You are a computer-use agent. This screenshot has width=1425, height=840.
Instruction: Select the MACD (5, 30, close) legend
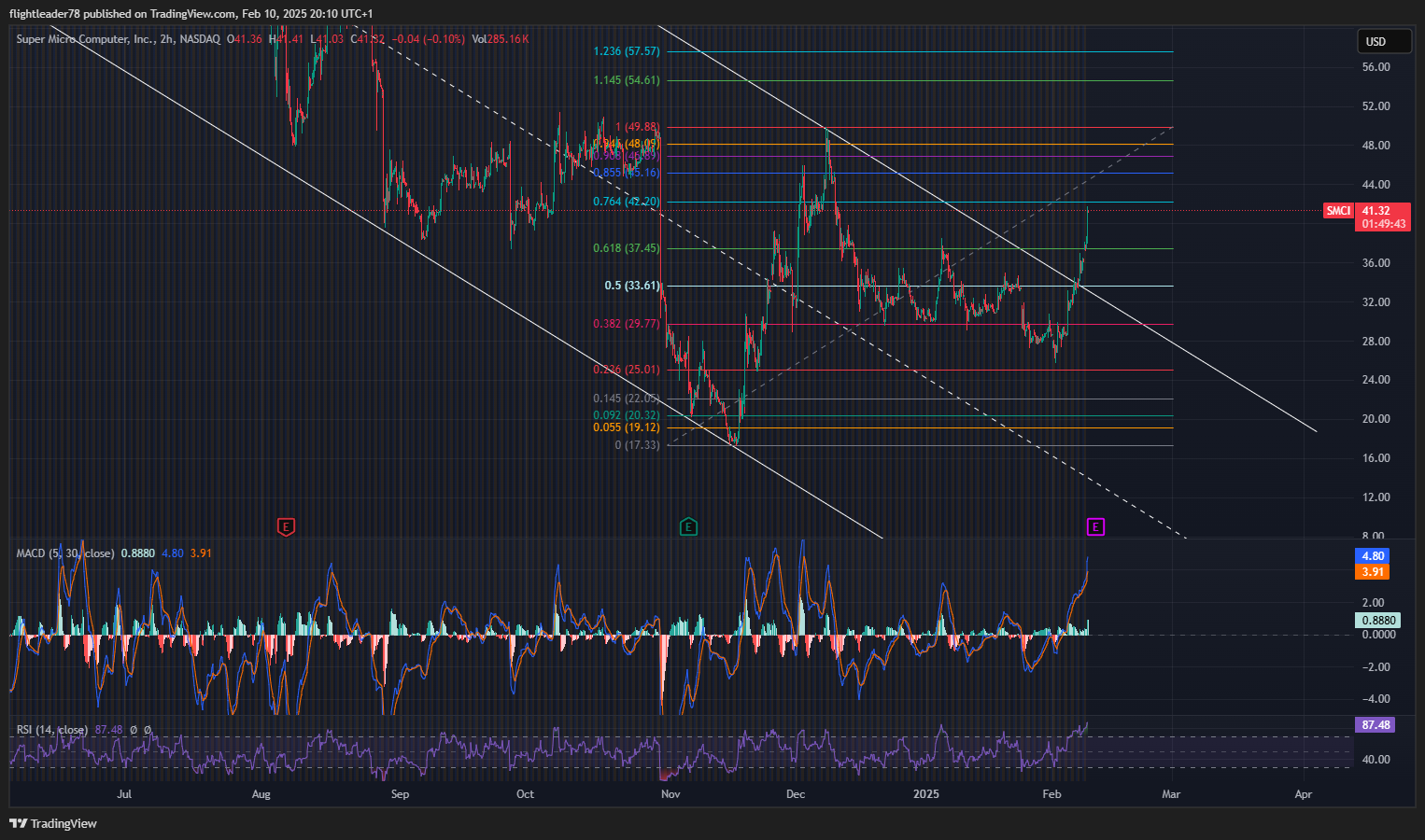coord(65,553)
